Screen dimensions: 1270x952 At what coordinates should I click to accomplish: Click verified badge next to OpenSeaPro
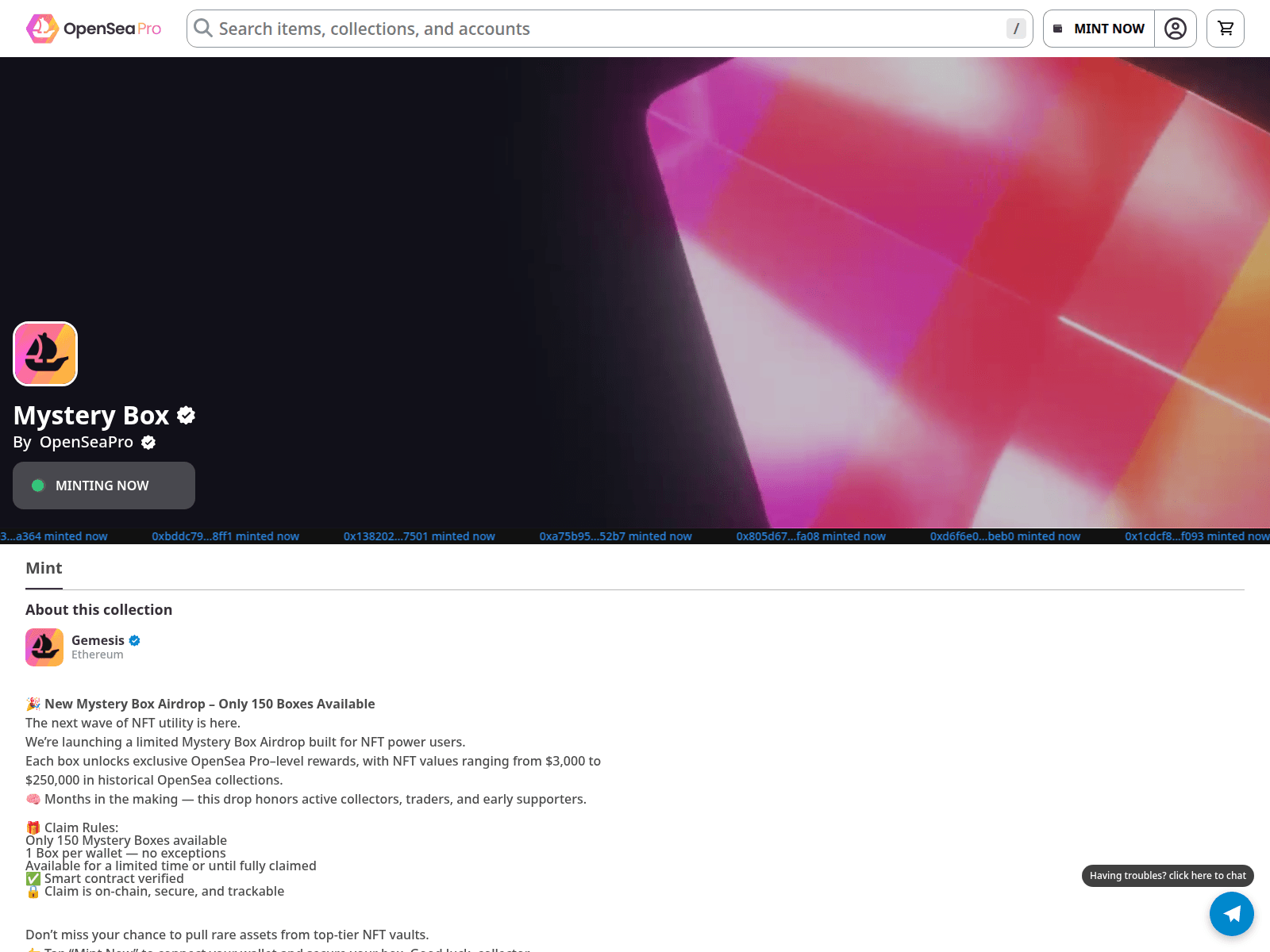148,443
